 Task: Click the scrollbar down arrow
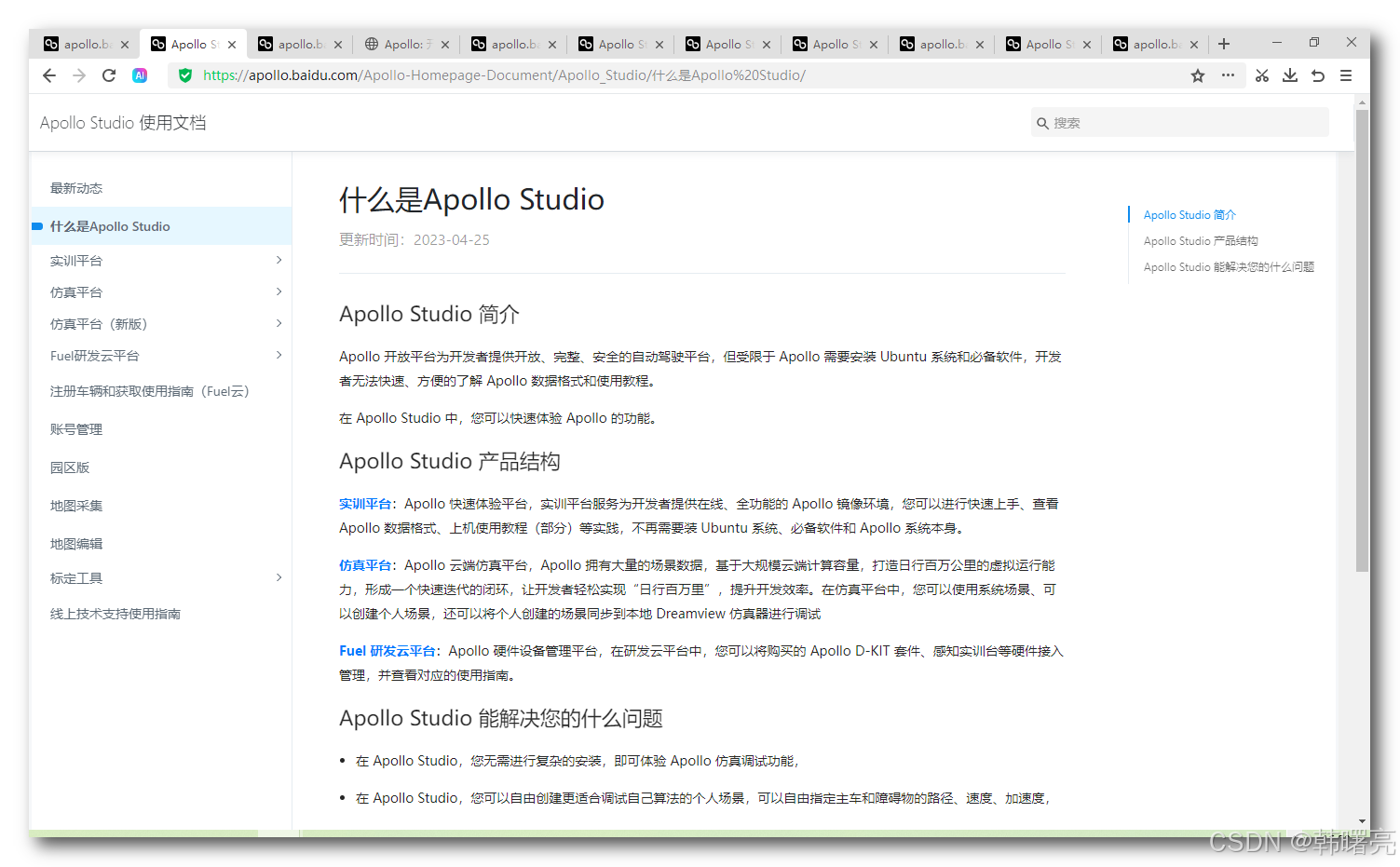1362,821
